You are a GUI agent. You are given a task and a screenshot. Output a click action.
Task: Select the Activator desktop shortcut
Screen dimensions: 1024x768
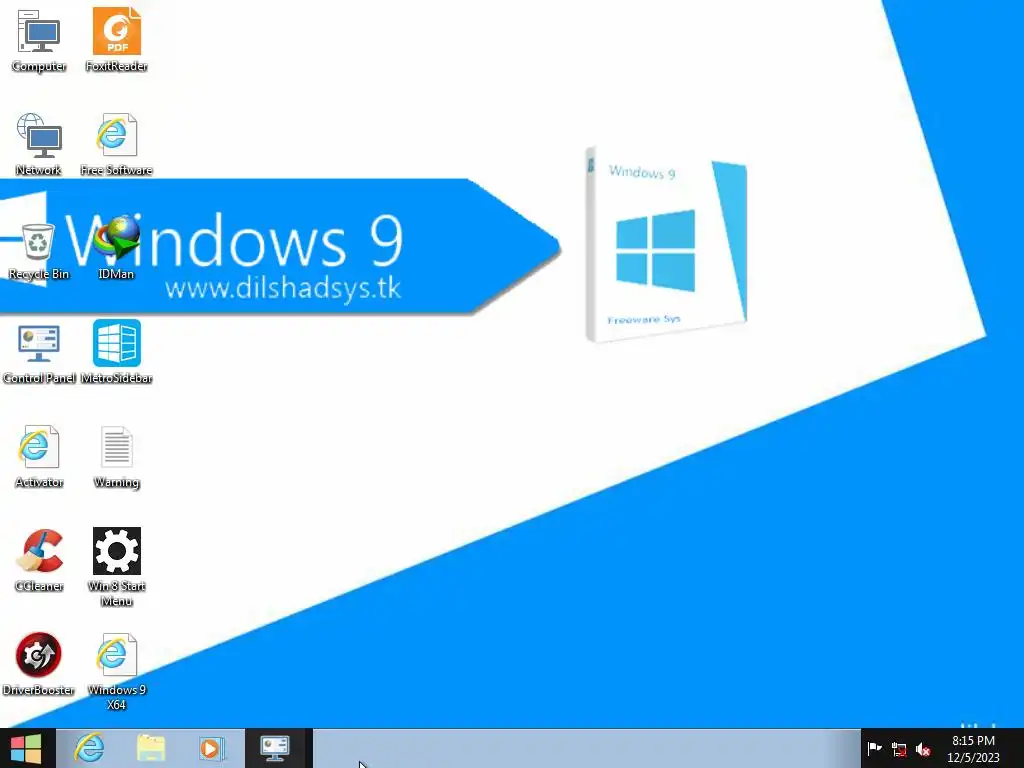click(39, 457)
